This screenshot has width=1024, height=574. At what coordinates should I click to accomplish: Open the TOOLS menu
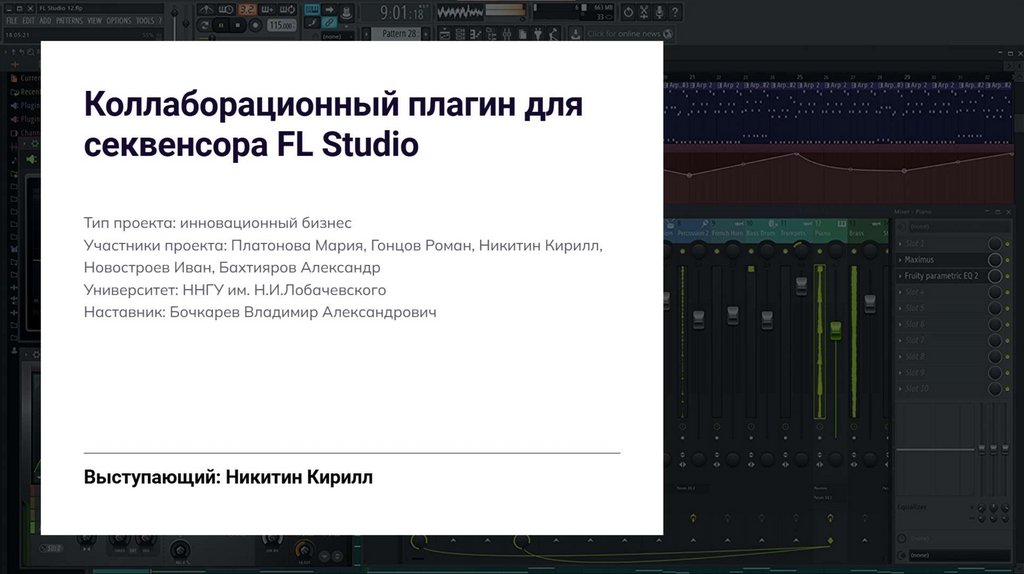point(145,21)
